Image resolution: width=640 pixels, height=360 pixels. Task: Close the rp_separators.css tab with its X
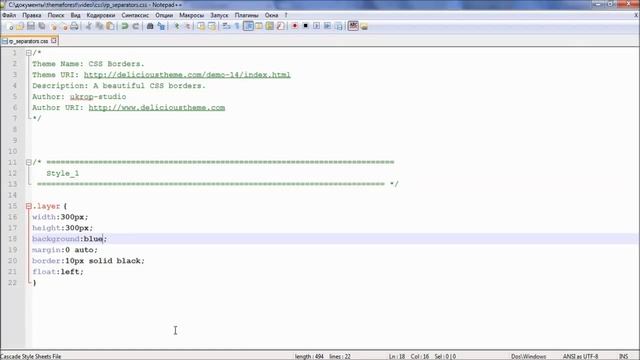[x=53, y=41]
